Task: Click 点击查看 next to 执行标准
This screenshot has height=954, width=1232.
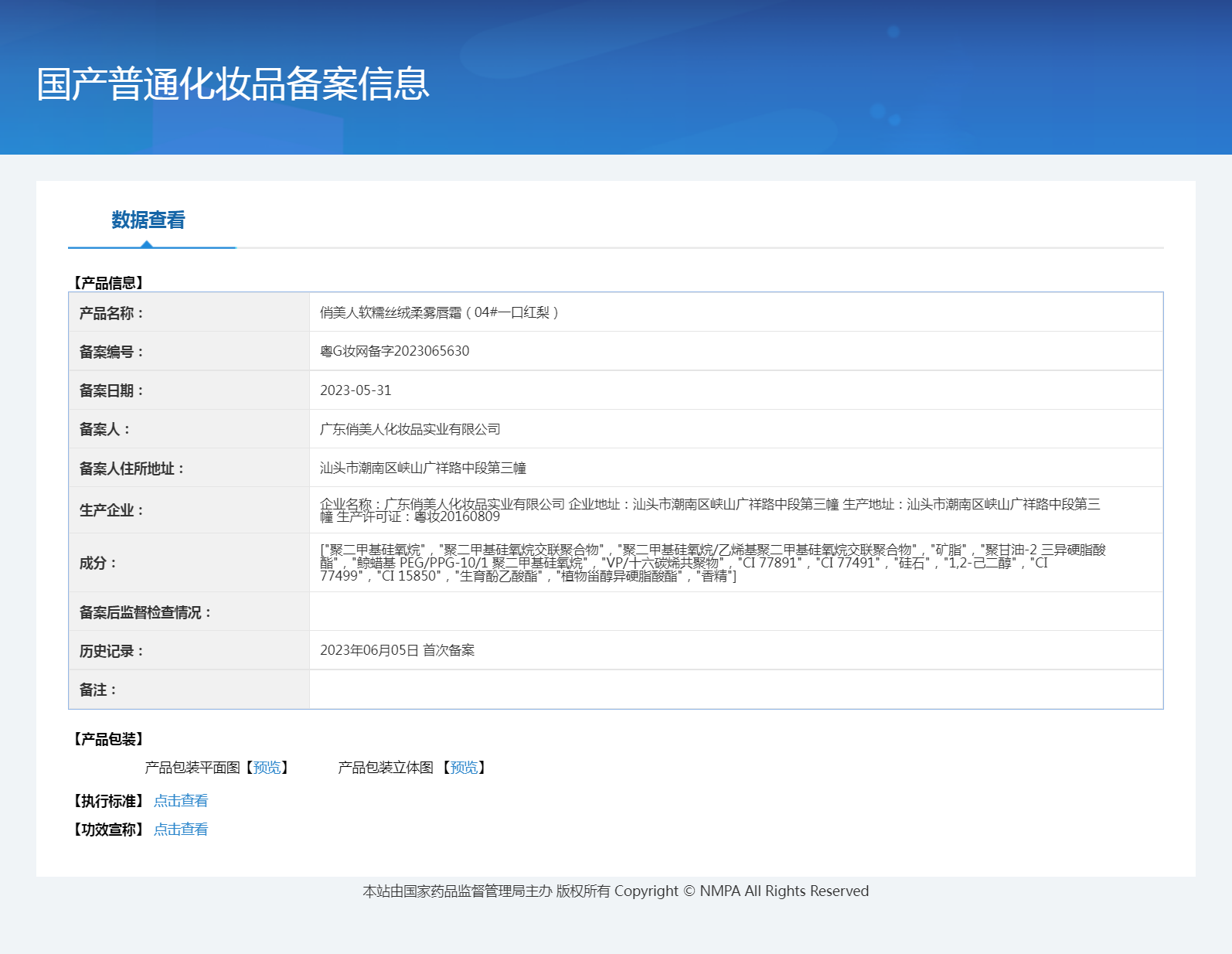Action: click(x=181, y=801)
